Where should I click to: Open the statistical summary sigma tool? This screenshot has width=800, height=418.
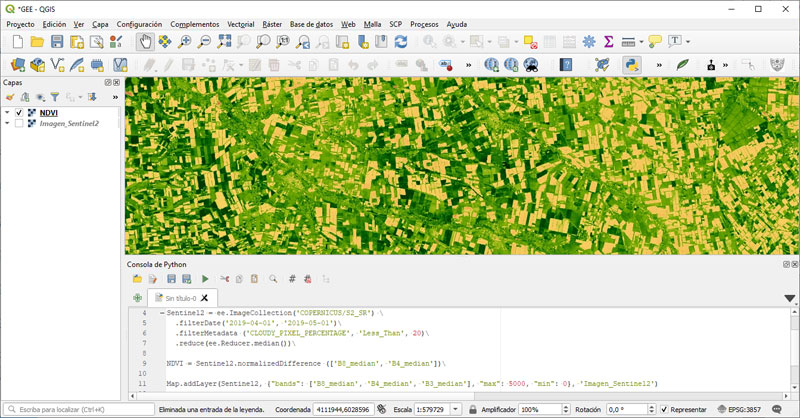(608, 42)
